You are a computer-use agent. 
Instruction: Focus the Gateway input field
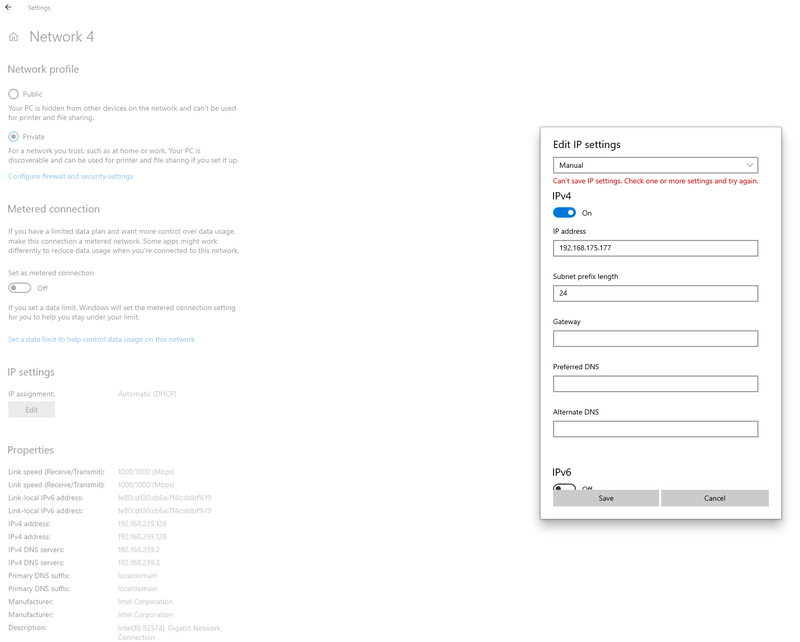click(655, 339)
